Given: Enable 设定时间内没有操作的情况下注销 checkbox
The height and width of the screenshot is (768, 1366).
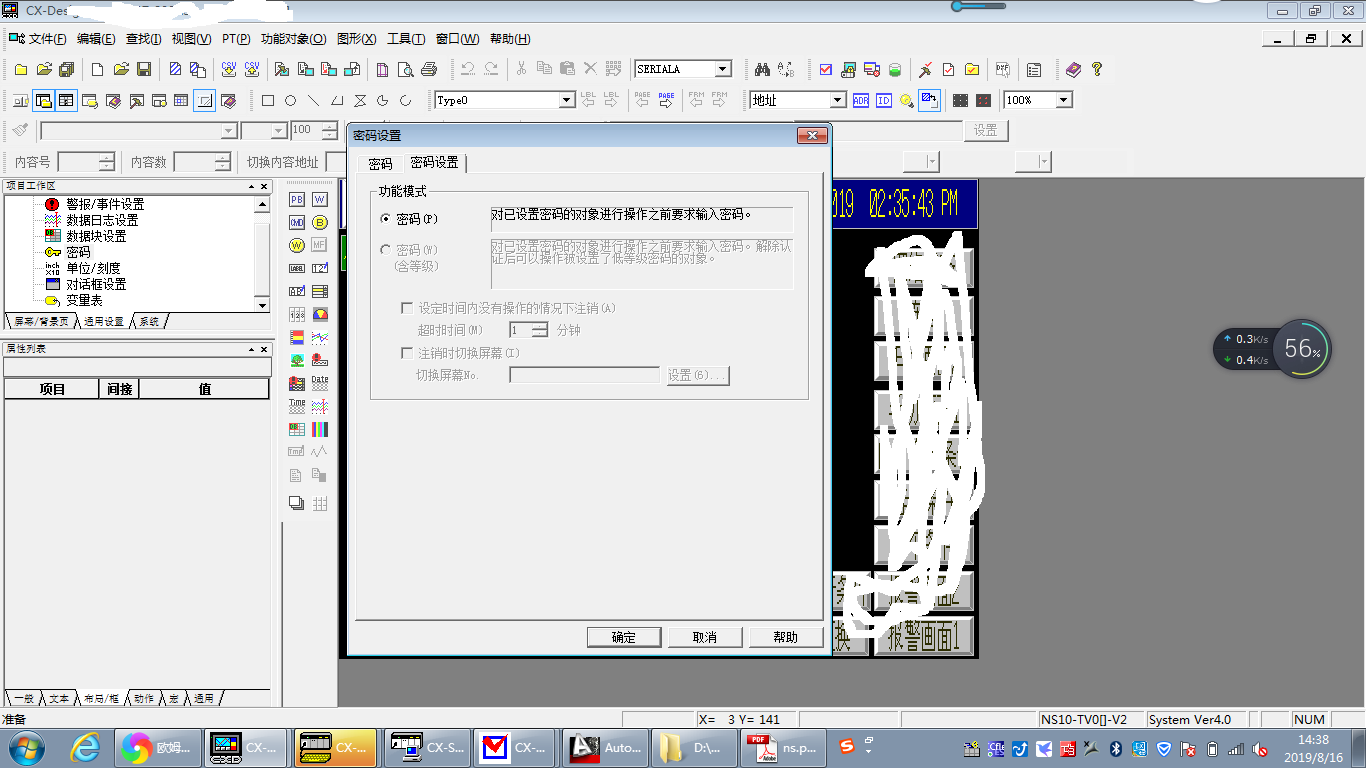Looking at the screenshot, I should (407, 309).
